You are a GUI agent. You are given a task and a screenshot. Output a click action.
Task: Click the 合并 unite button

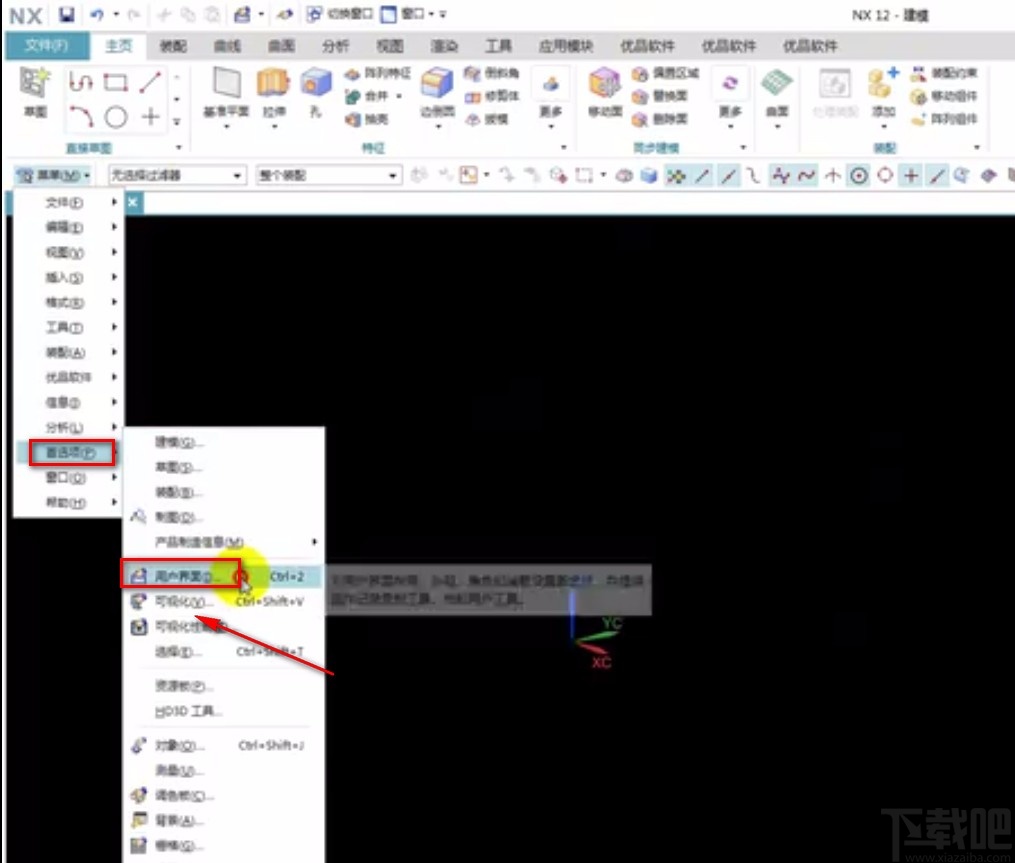[x=368, y=96]
